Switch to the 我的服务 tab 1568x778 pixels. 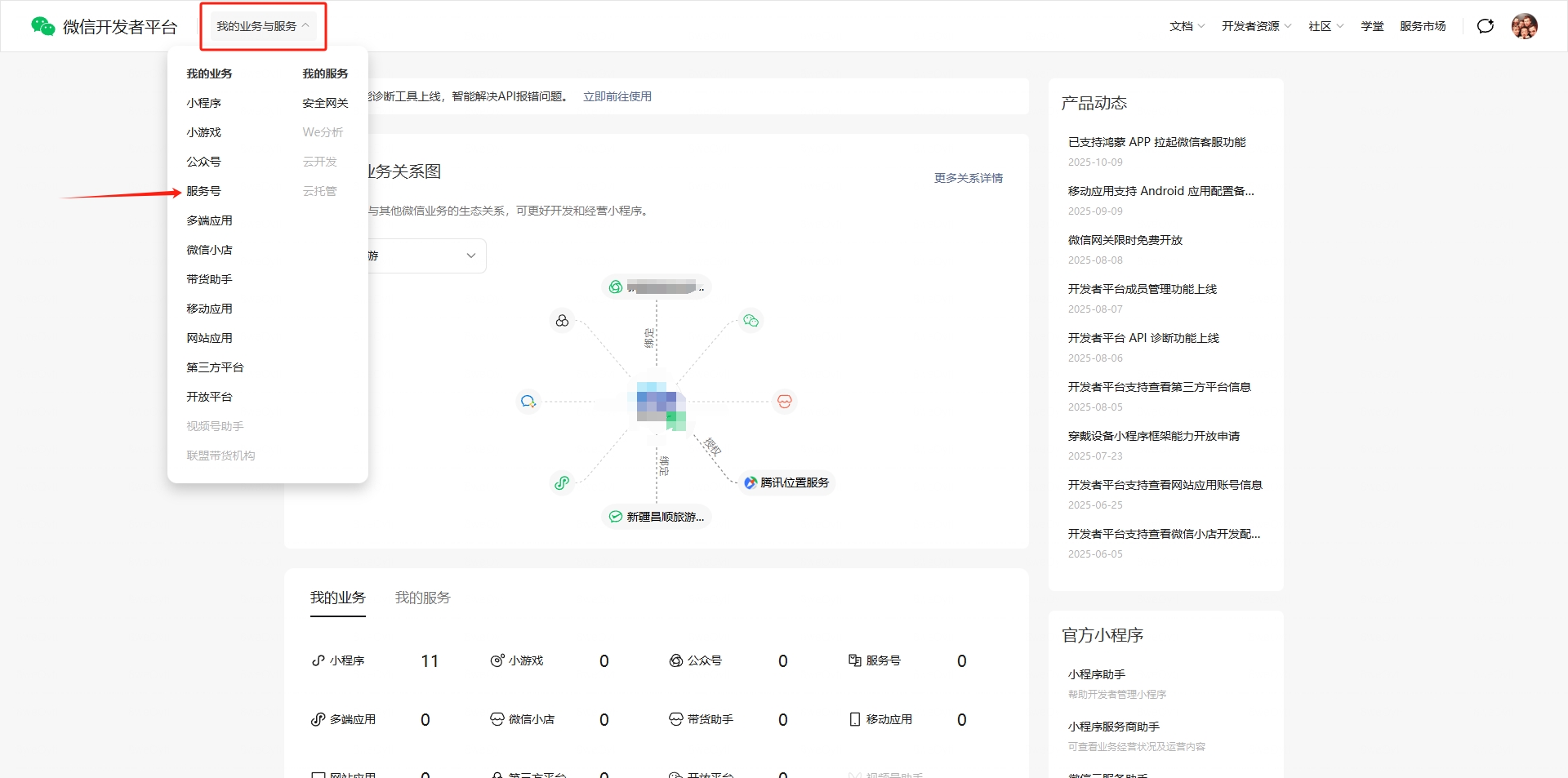[x=422, y=598]
